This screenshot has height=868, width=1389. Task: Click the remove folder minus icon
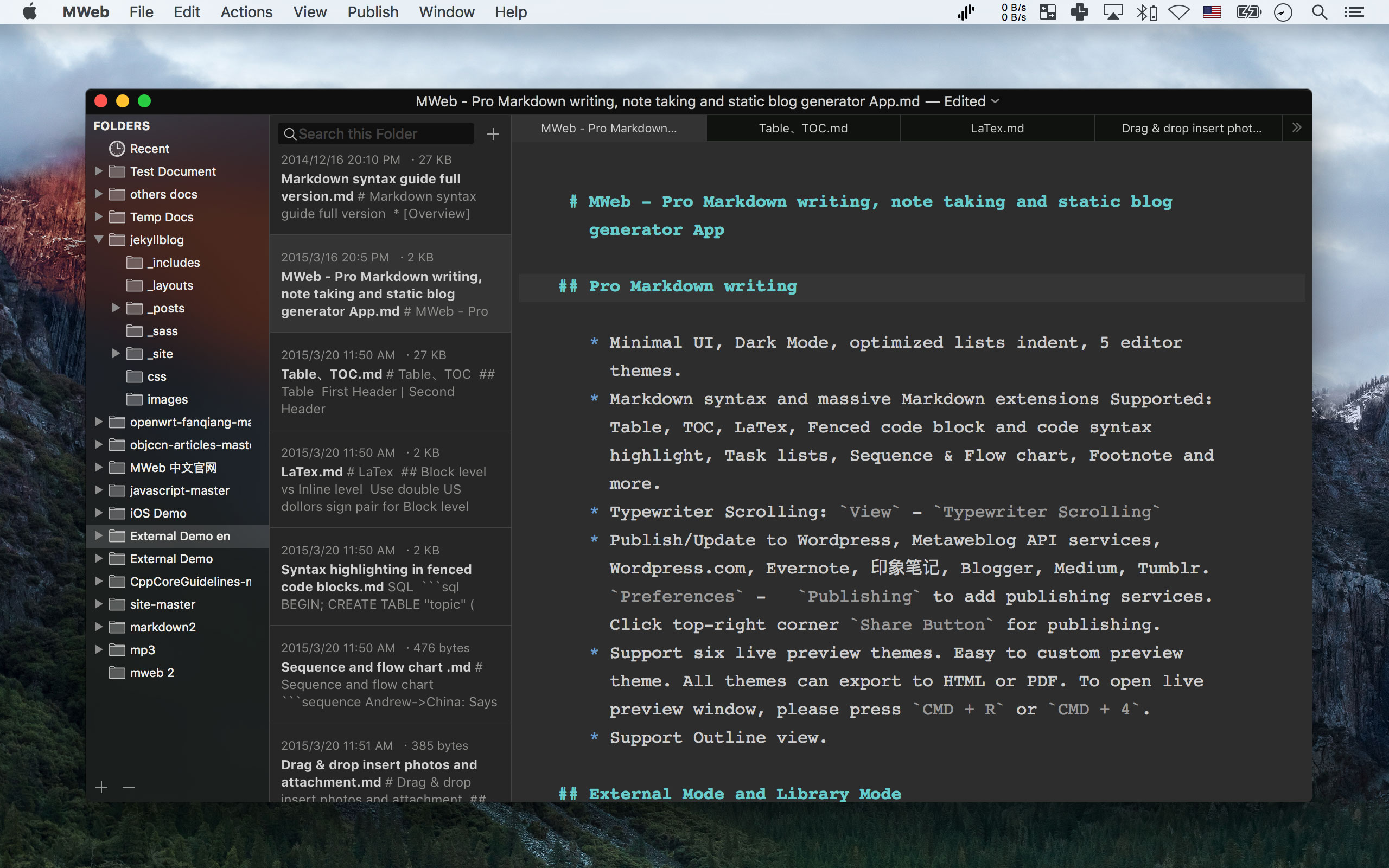point(129,787)
